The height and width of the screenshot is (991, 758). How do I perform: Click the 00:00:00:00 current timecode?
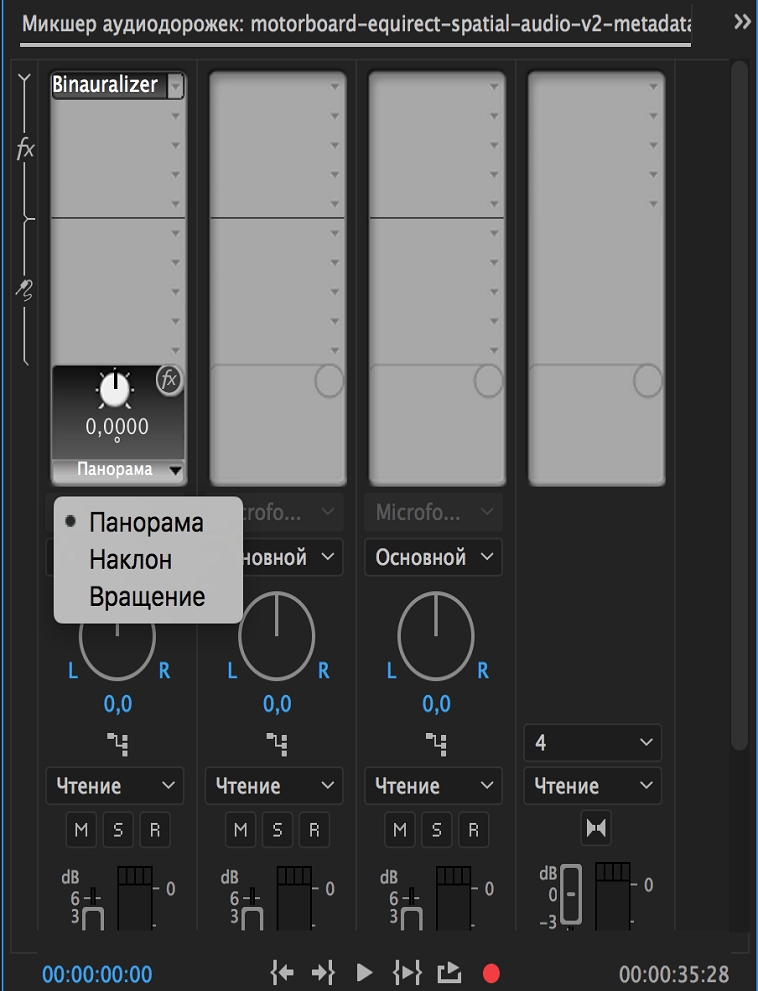97,974
